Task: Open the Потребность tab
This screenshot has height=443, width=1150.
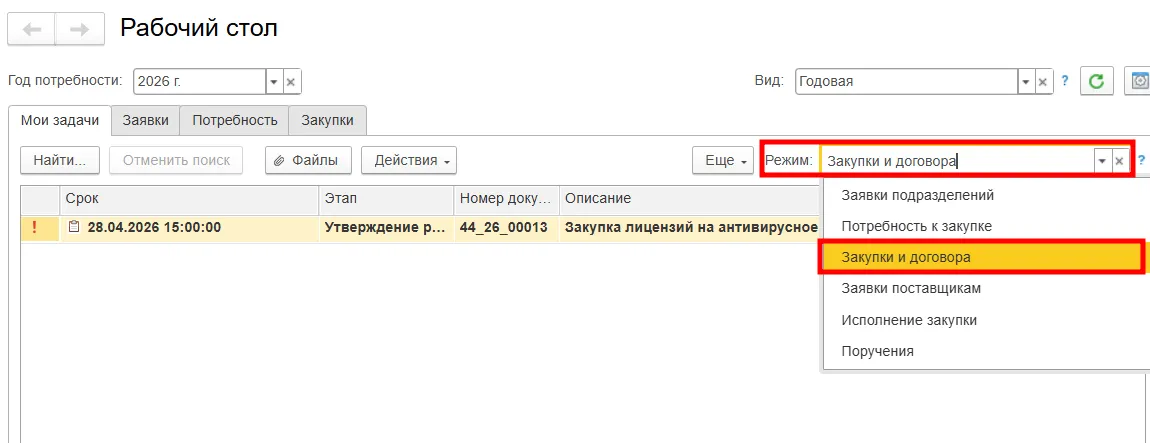Action: click(x=235, y=121)
